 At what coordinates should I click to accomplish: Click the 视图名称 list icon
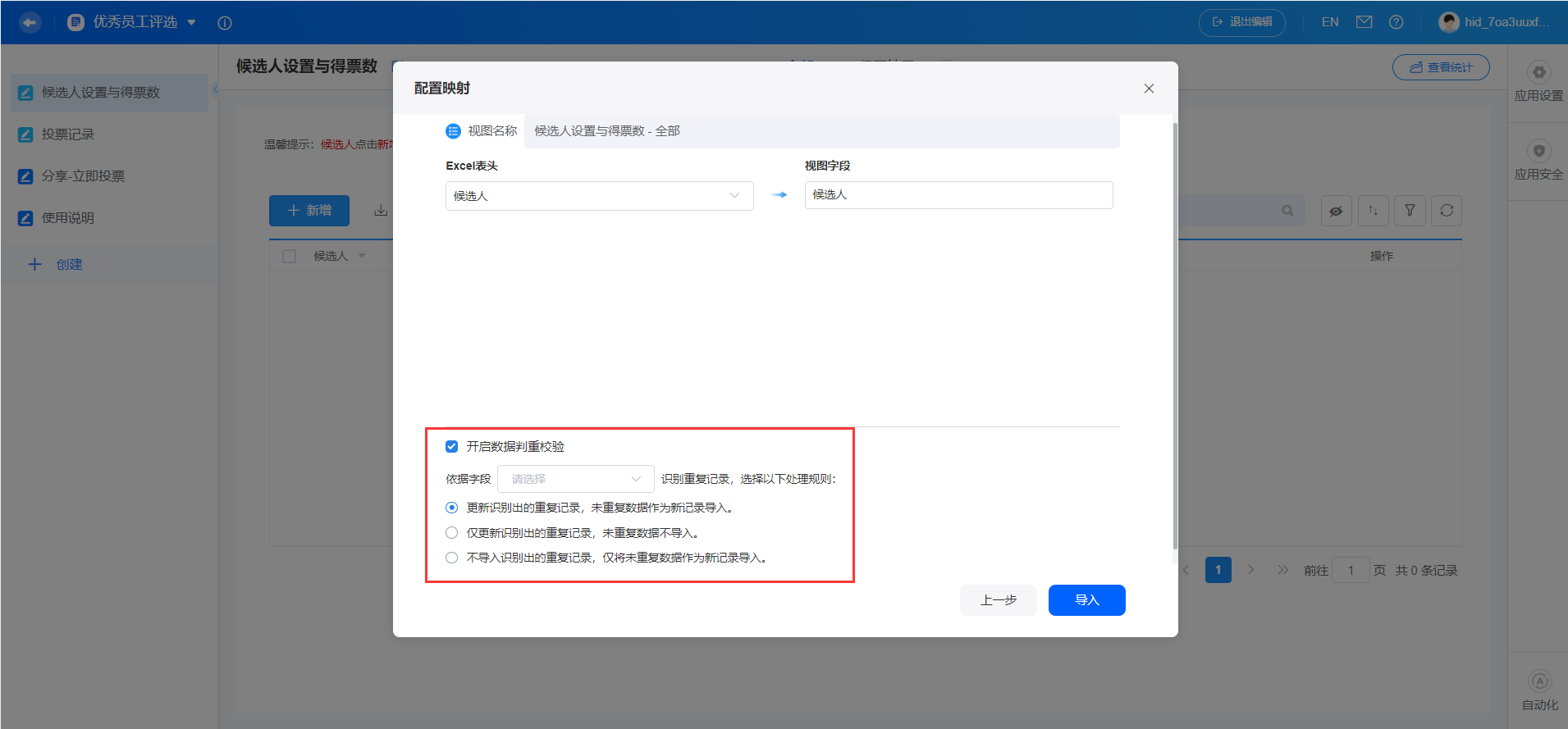[x=453, y=131]
